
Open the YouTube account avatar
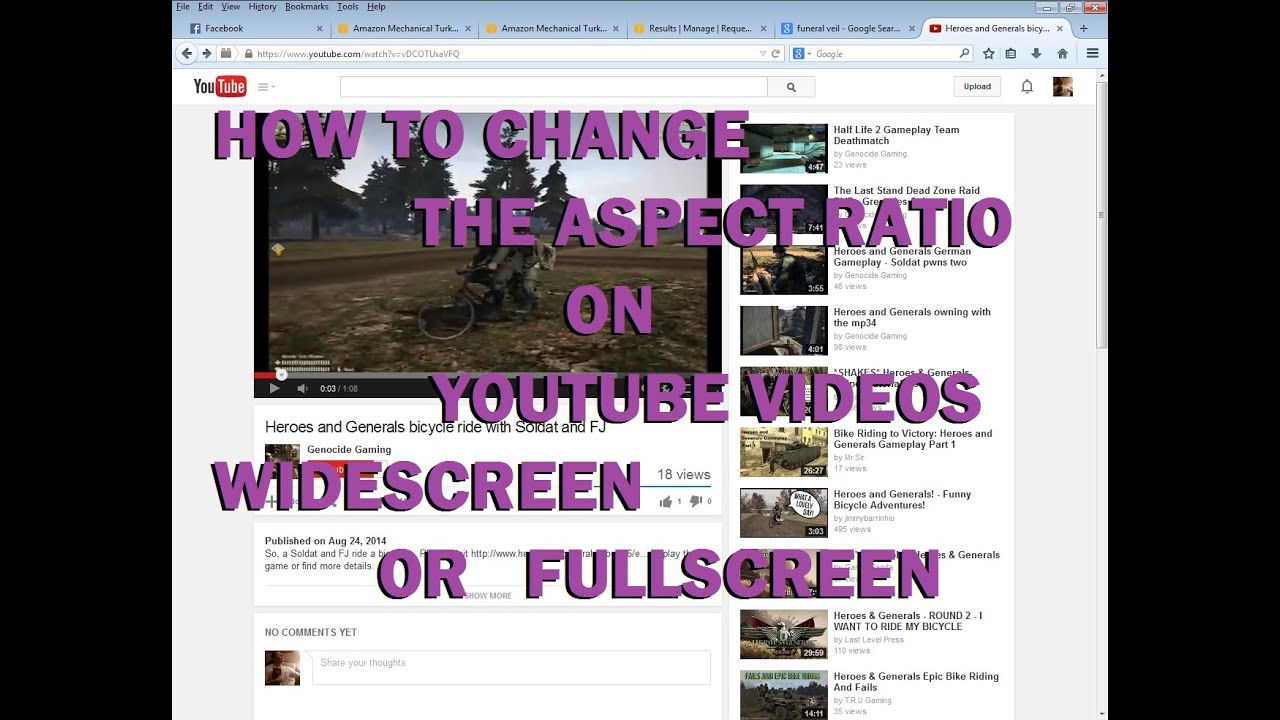(1063, 87)
